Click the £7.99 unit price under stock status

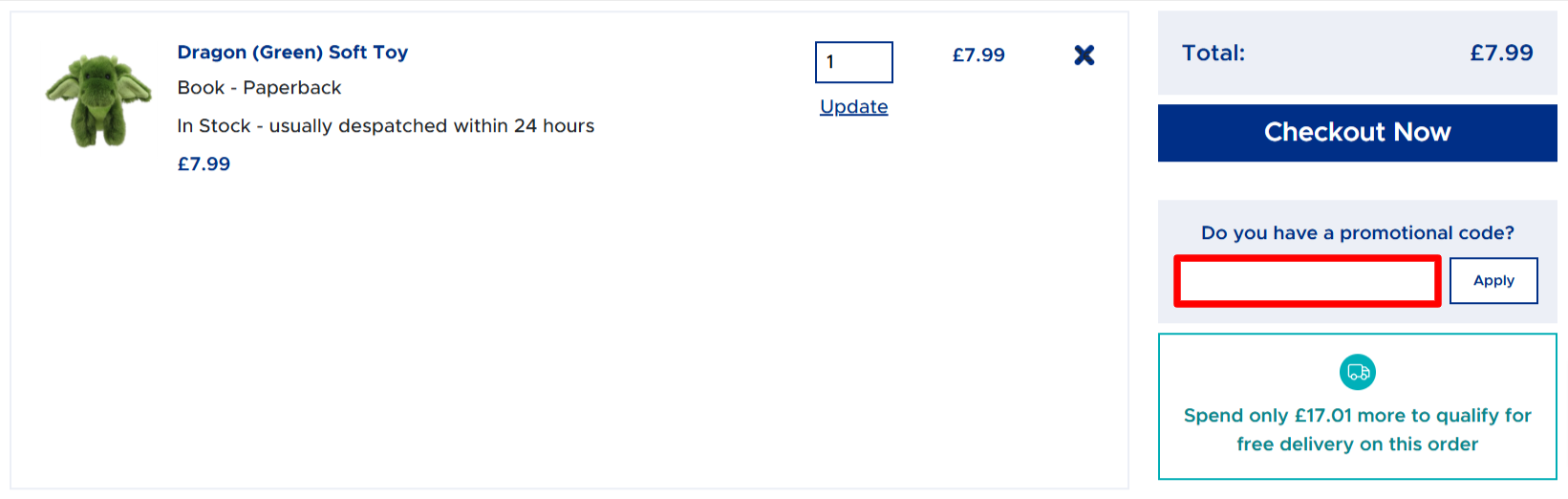[204, 164]
